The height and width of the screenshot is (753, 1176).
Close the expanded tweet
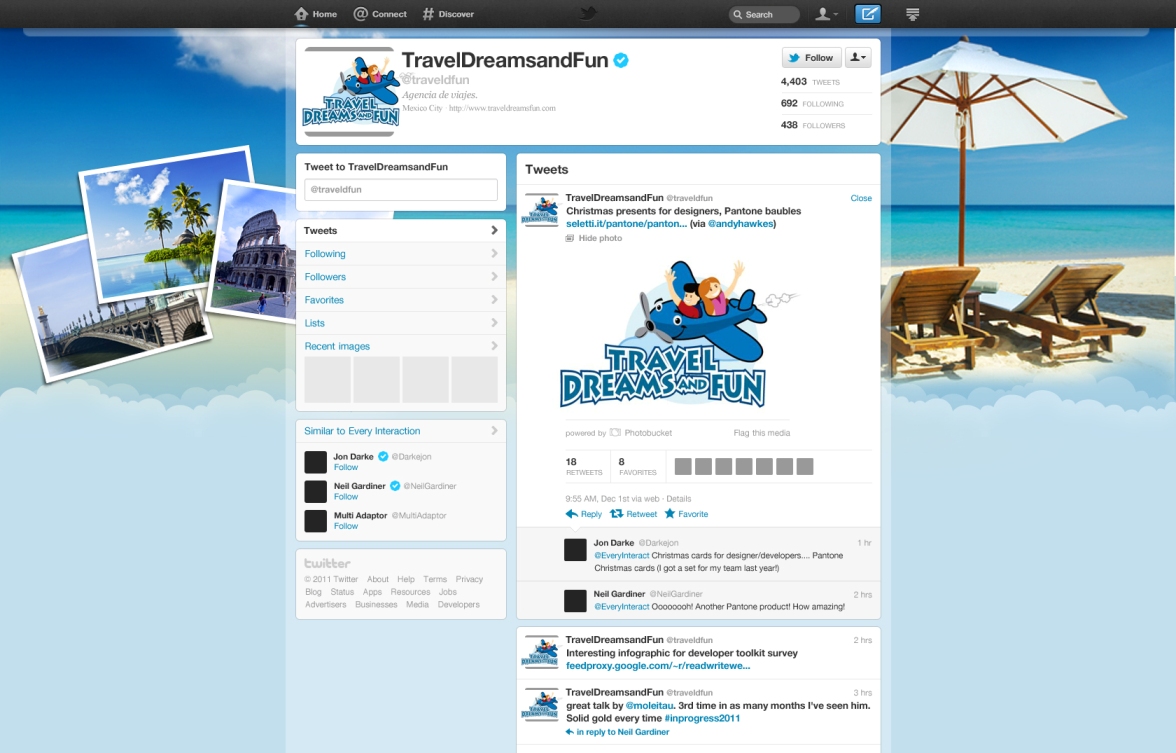coord(861,198)
